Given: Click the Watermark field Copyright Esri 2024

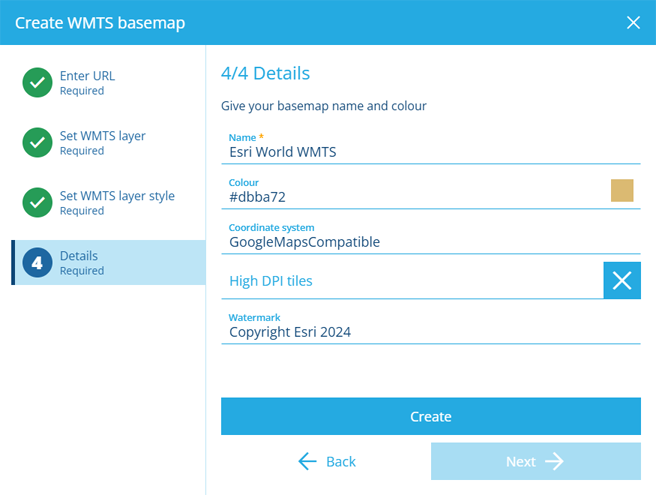Looking at the screenshot, I should click(430, 327).
